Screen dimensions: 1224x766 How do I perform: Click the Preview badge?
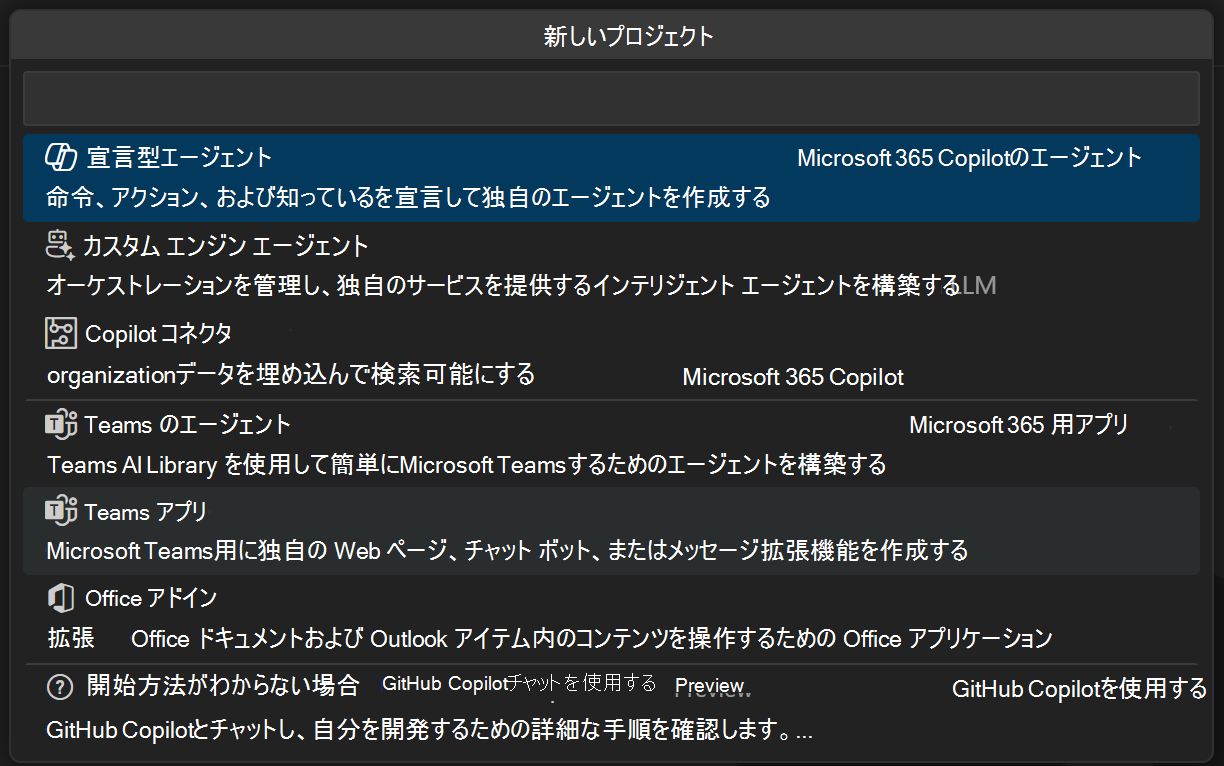[x=710, y=686]
